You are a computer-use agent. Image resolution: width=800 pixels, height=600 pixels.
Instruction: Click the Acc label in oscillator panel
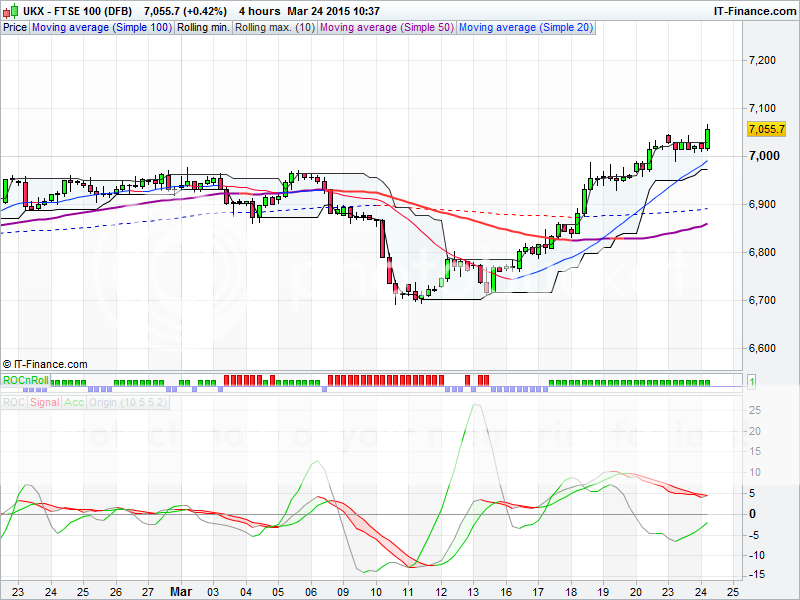[x=74, y=402]
